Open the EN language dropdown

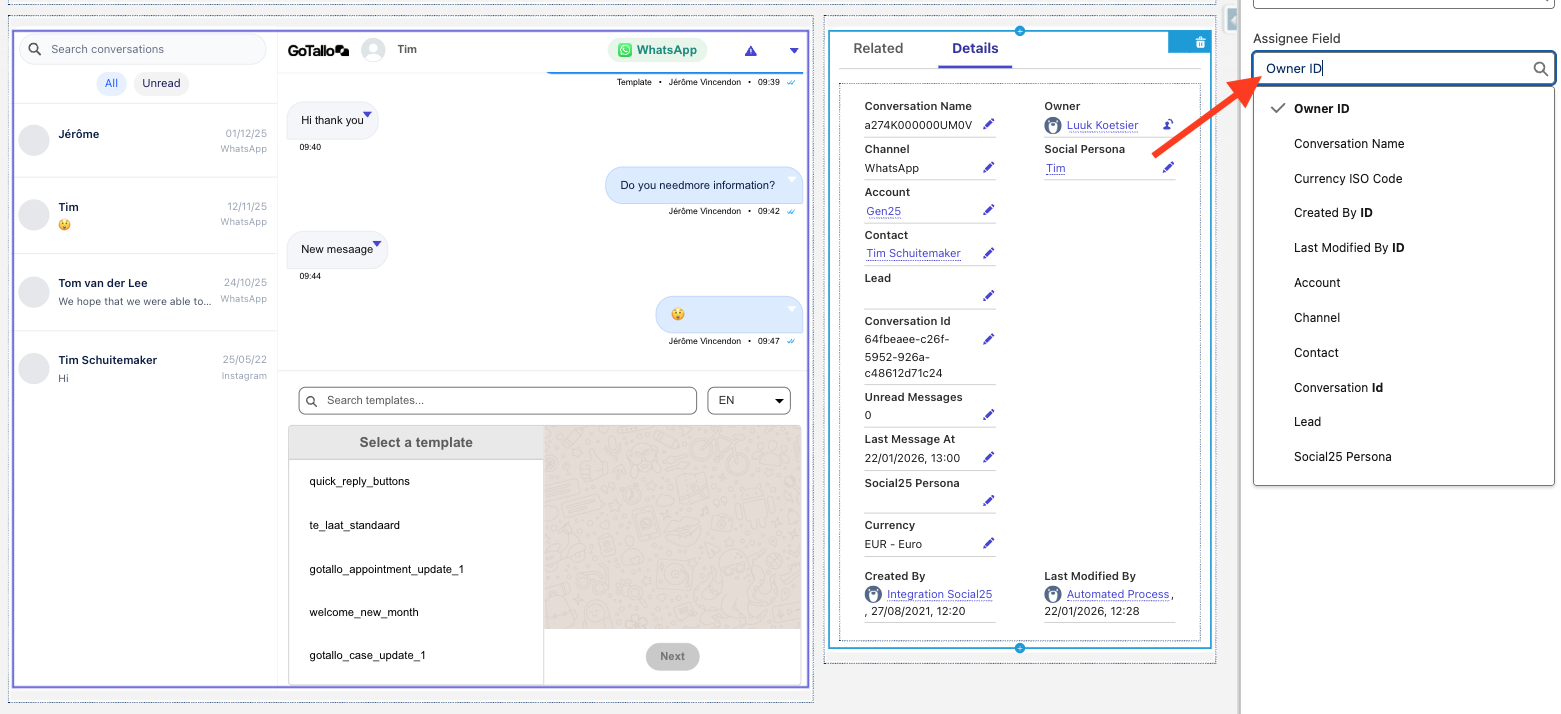(748, 400)
